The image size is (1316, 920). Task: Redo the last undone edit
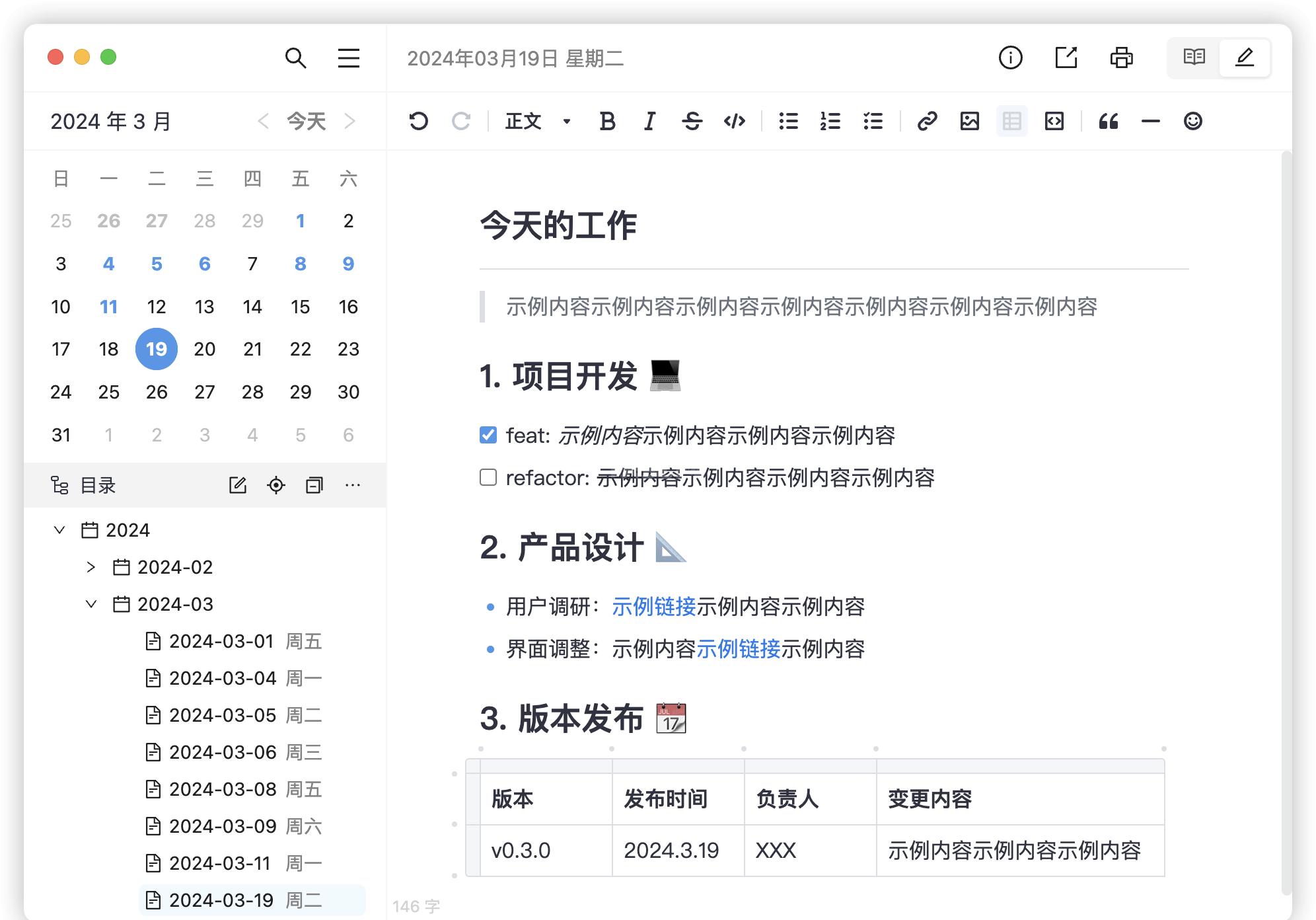[461, 121]
